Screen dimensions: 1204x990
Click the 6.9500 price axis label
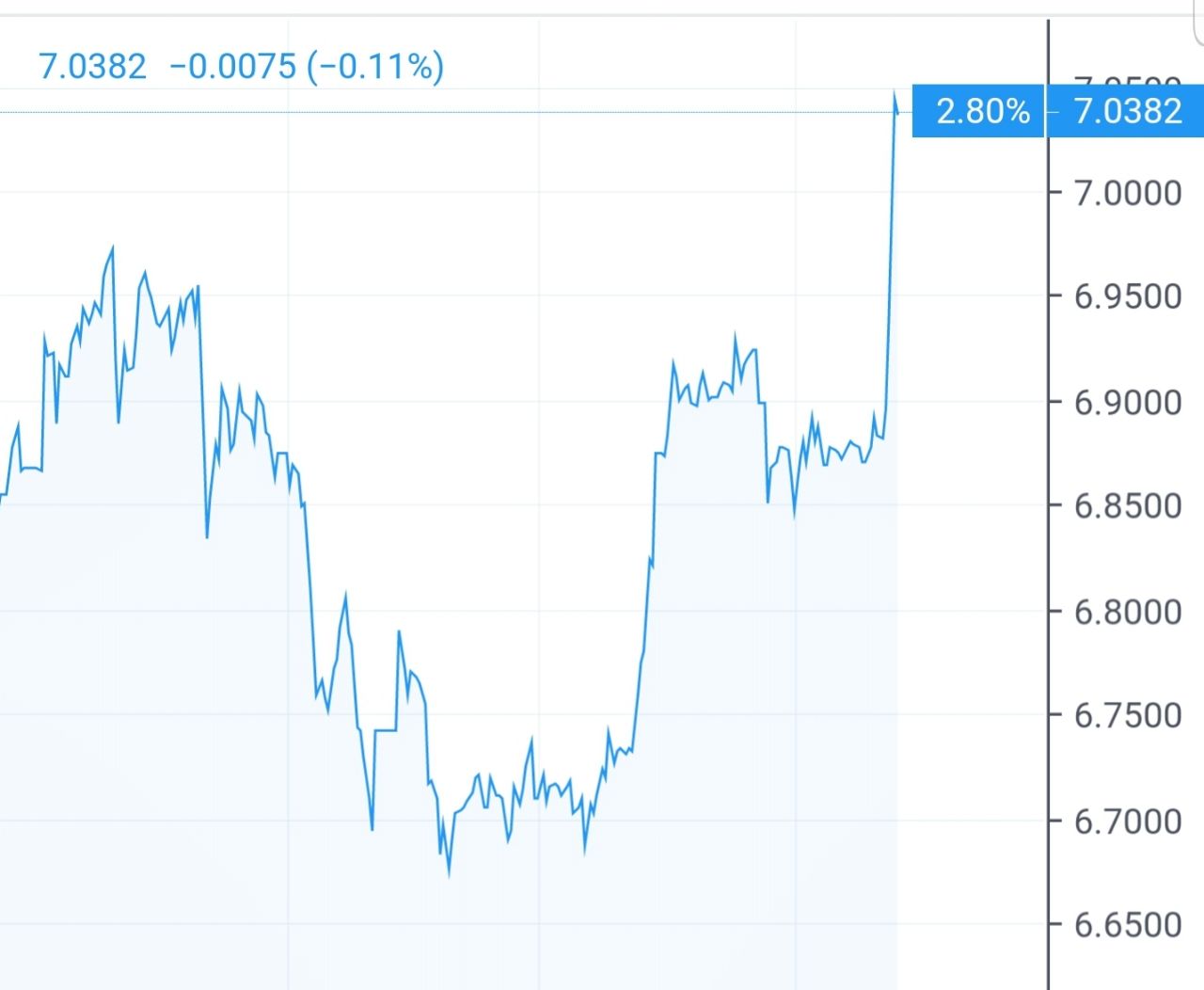tap(1127, 296)
